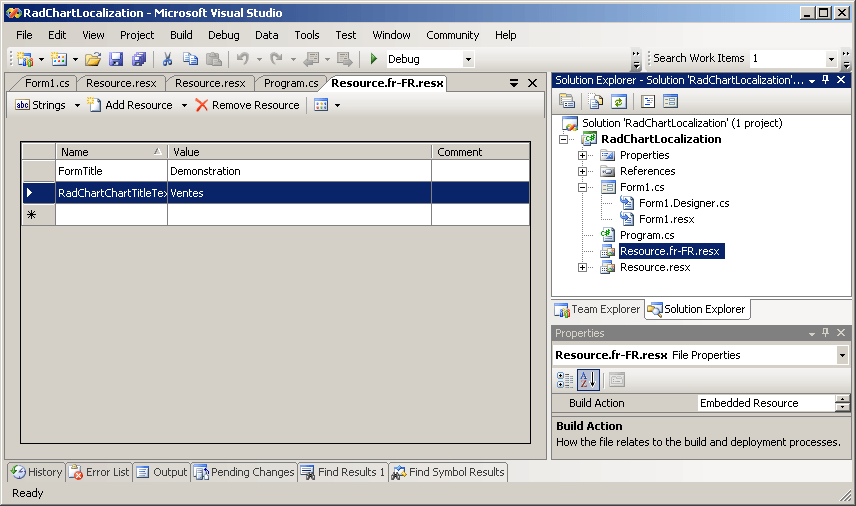
Task: Collapse the RadChartLocalization project node
Action: [x=563, y=139]
